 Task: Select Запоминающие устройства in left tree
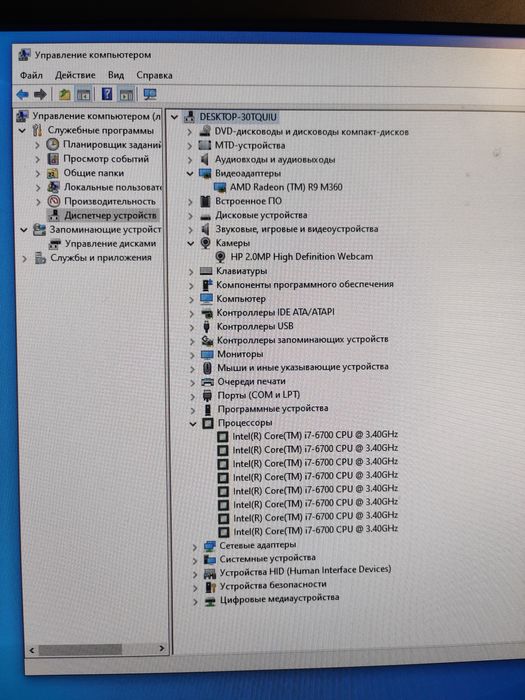click(x=105, y=229)
